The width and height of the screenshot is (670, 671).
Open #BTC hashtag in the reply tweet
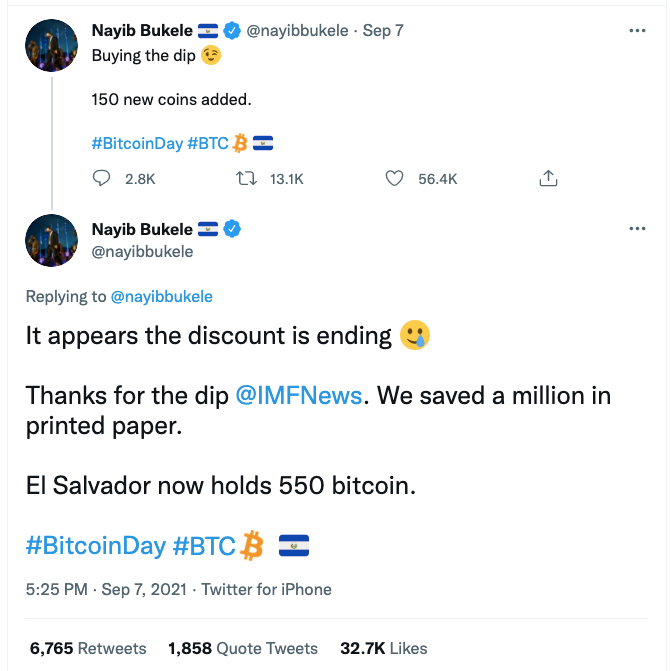(x=204, y=546)
